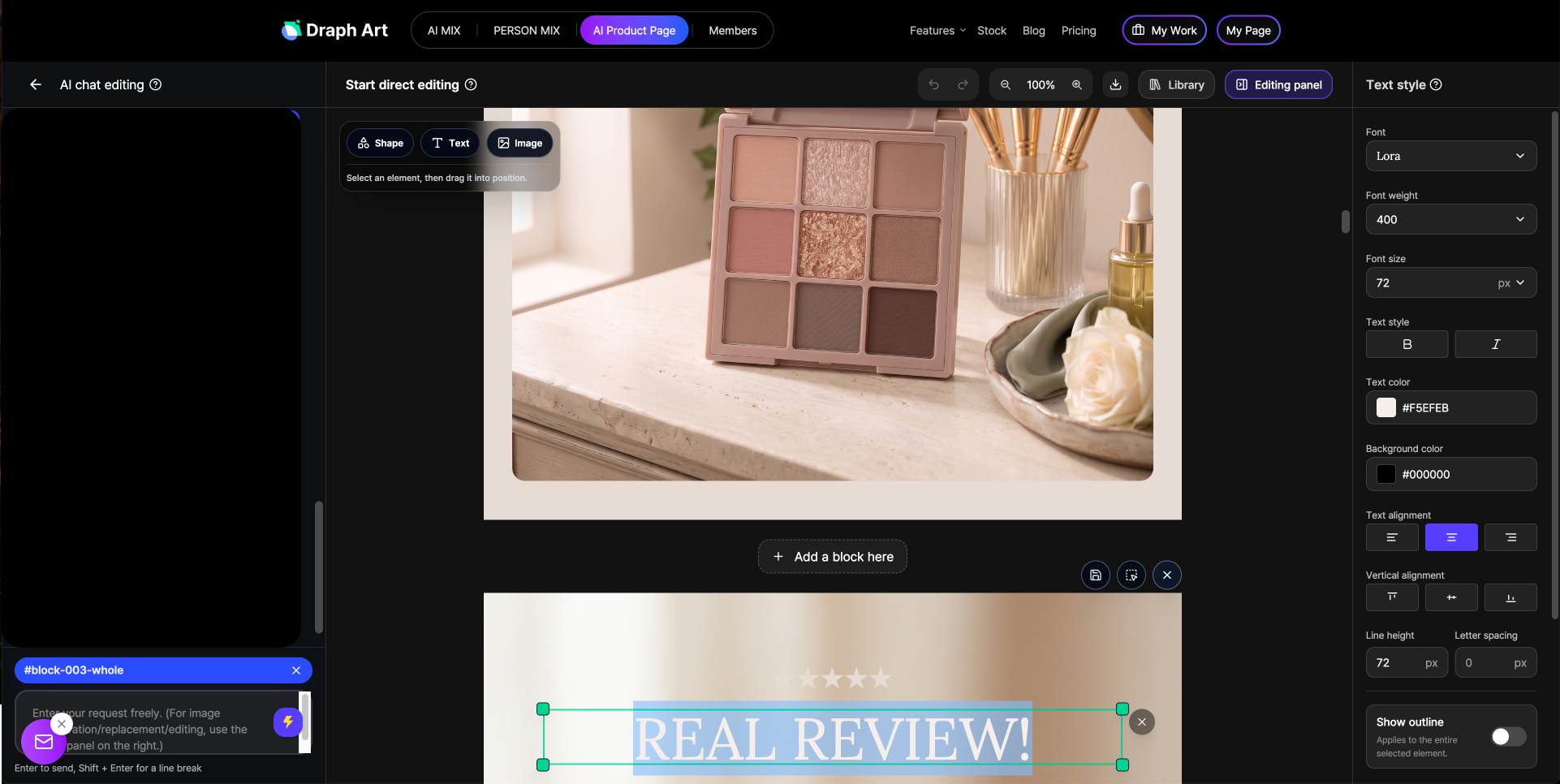The image size is (1560, 784).
Task: Toggle italic text style
Action: [1496, 344]
